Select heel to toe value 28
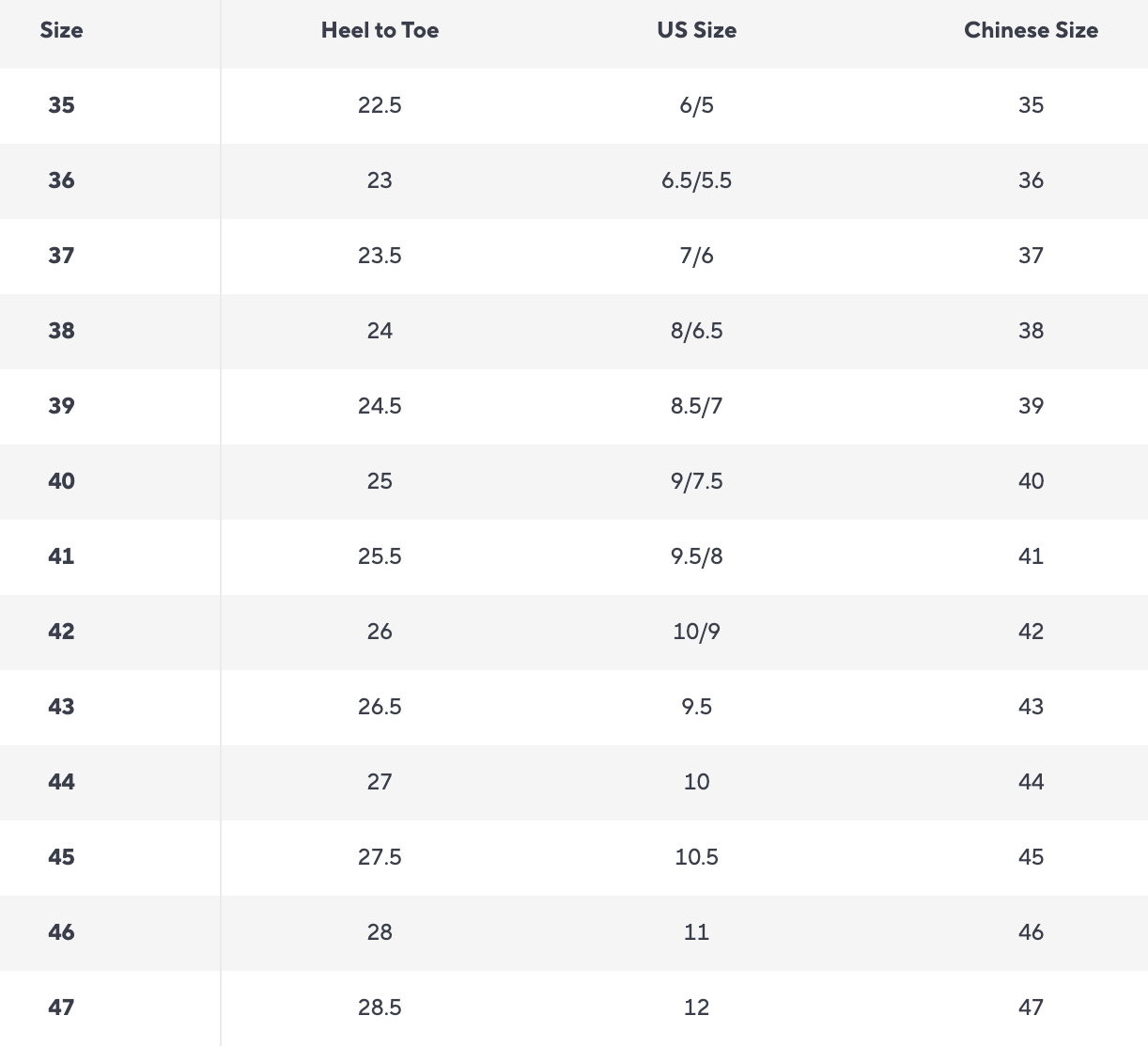 (380, 932)
